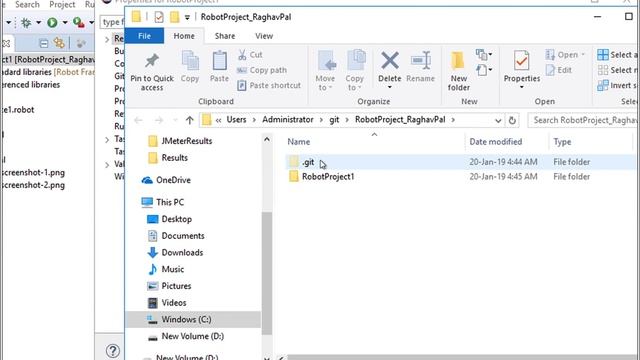Screen dimensions: 640x360
Task: Click the Back navigation arrow
Action: 138,120
